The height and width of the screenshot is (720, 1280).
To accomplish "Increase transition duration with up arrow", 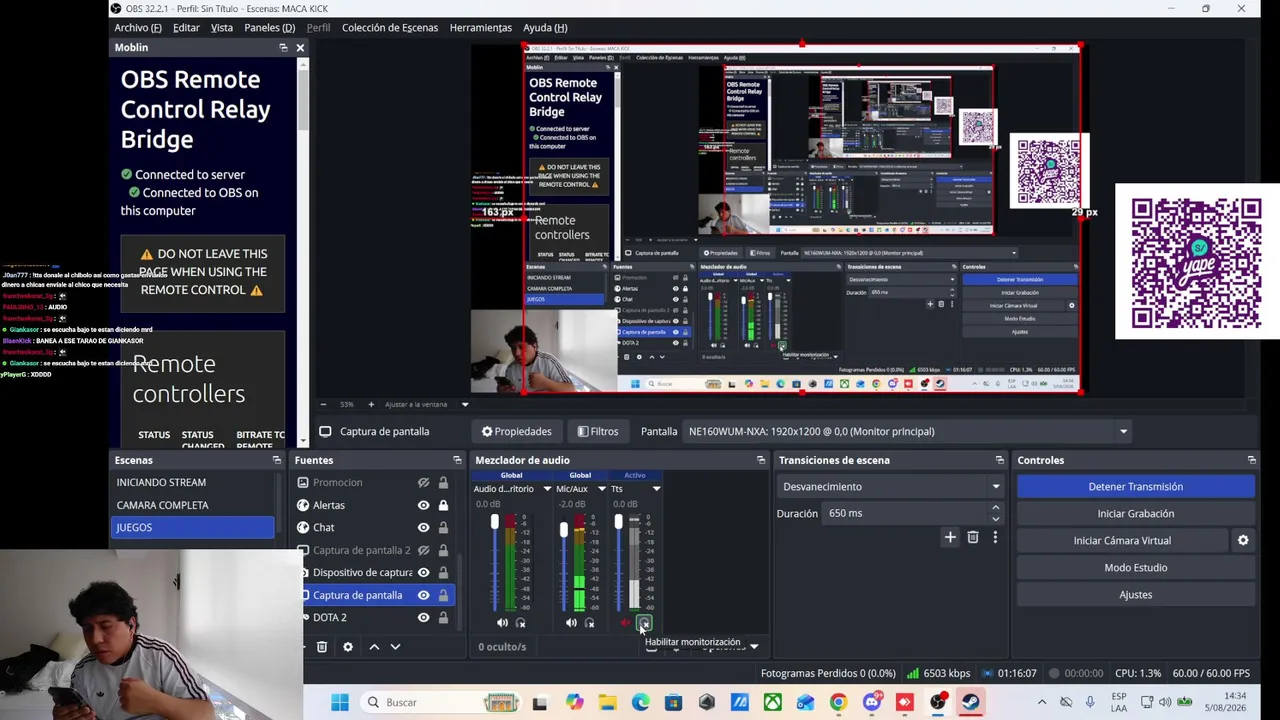I will (x=995, y=508).
